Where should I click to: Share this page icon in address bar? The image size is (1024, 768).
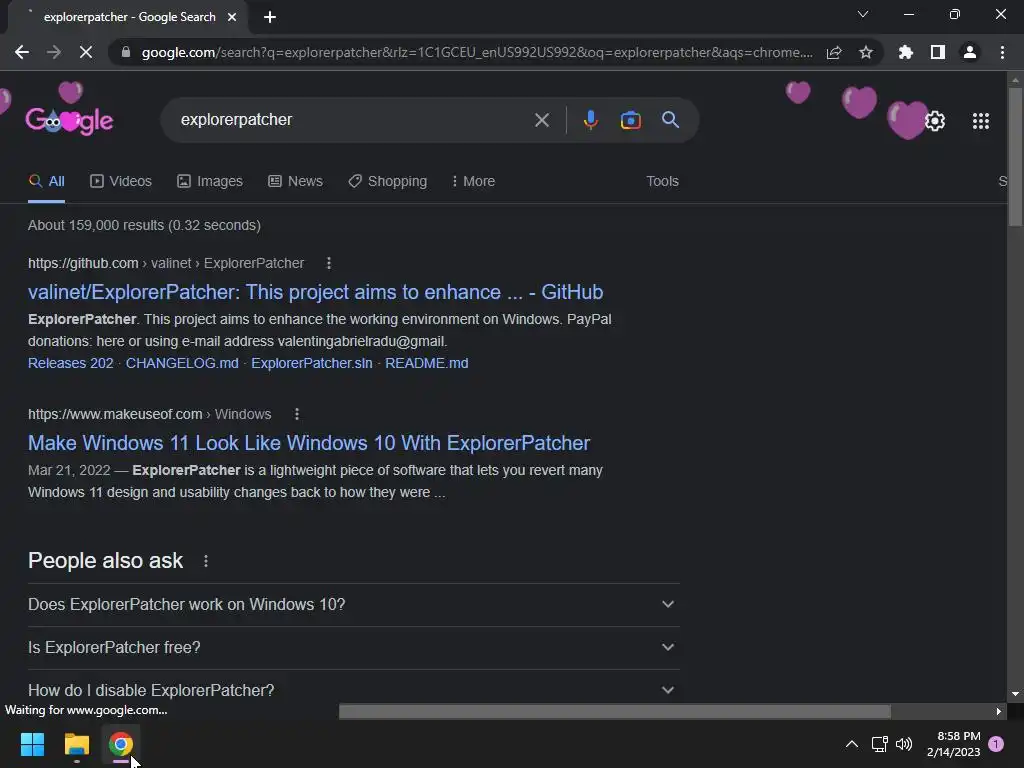pos(834,52)
